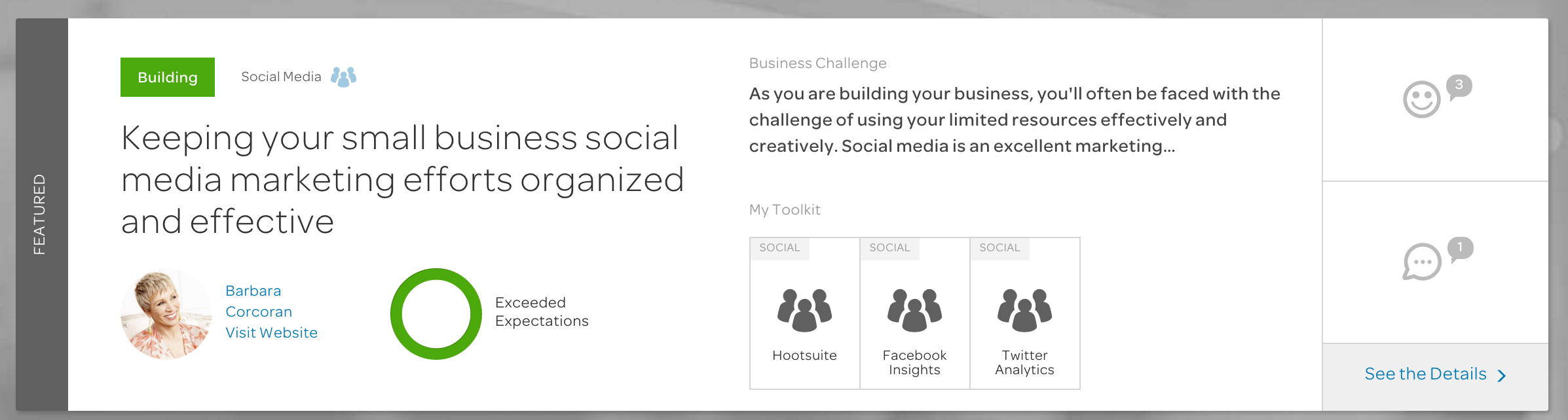Select the Social Media category label

281,77
